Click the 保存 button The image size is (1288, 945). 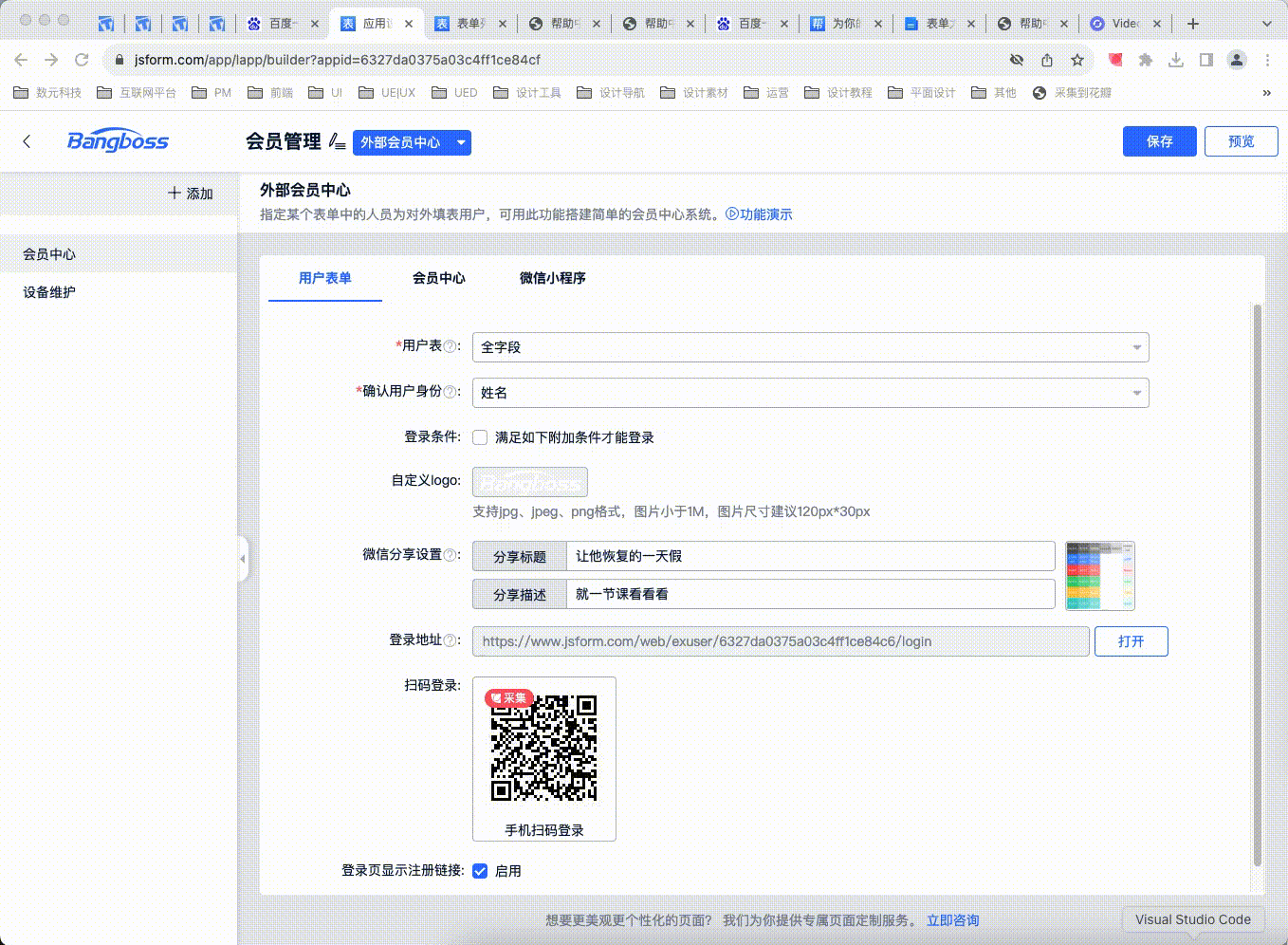[x=1159, y=141]
